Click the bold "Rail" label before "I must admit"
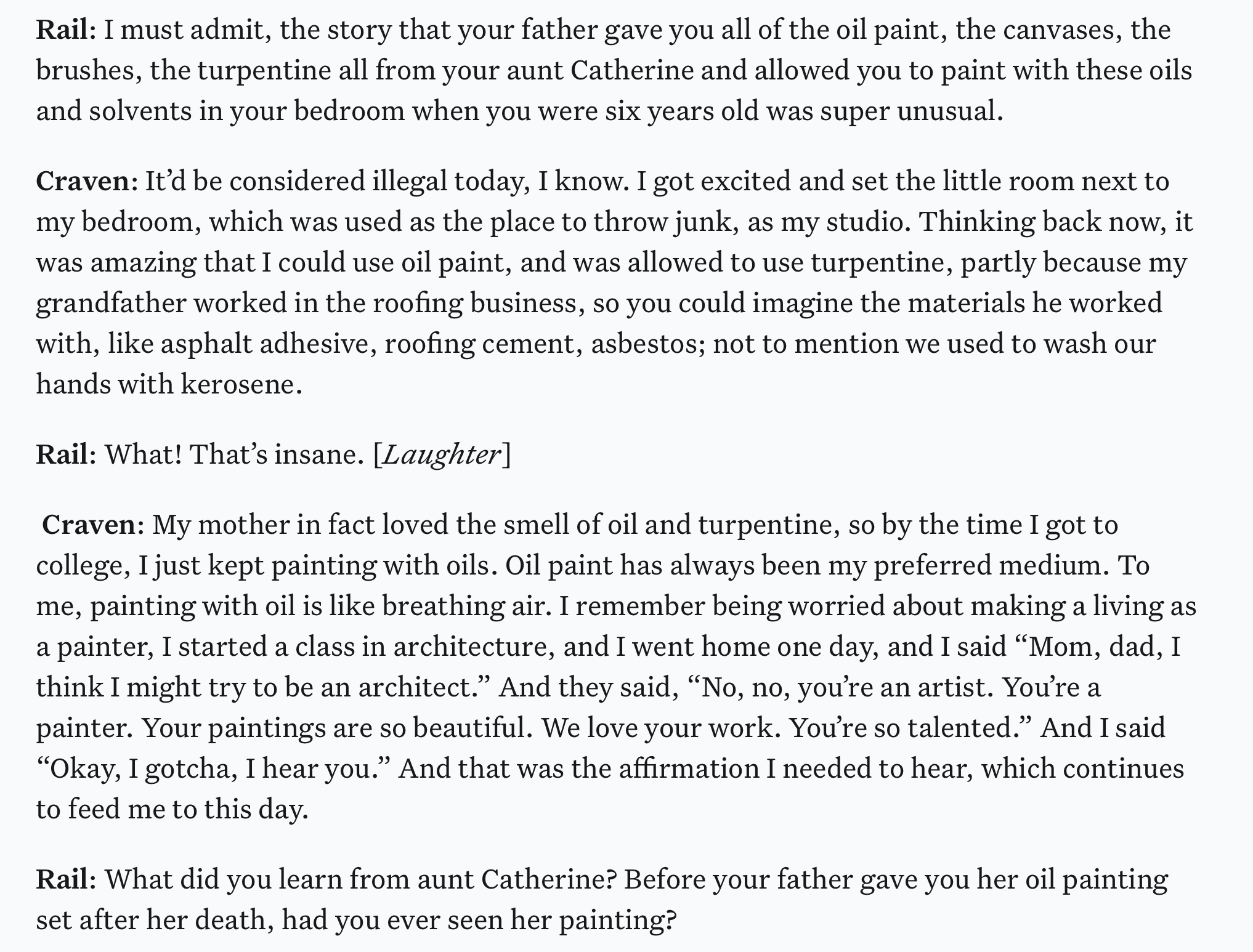The image size is (1253, 952). coord(63,30)
